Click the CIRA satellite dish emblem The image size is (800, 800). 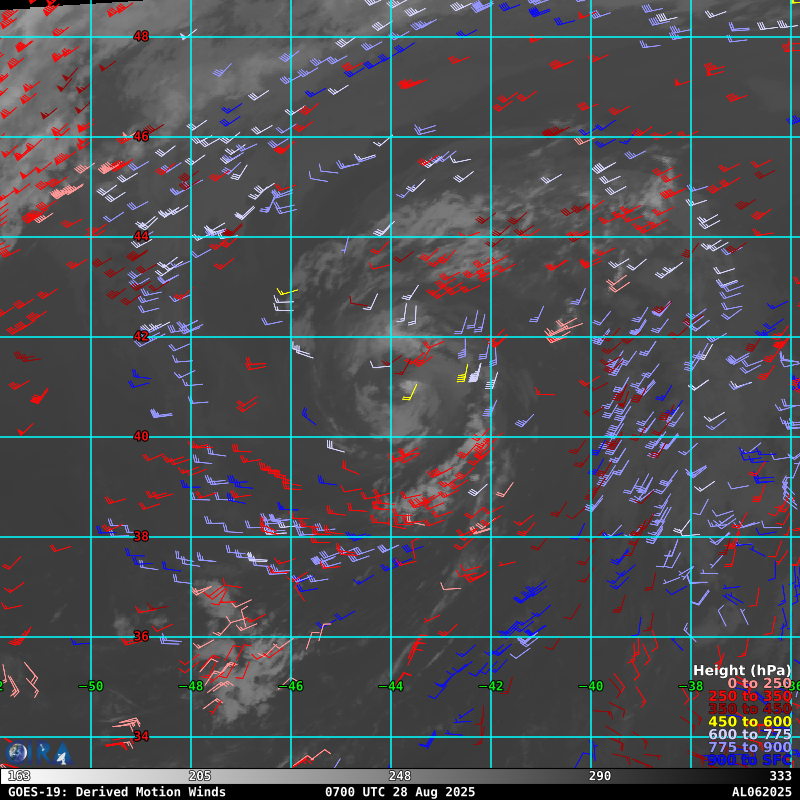[61, 755]
